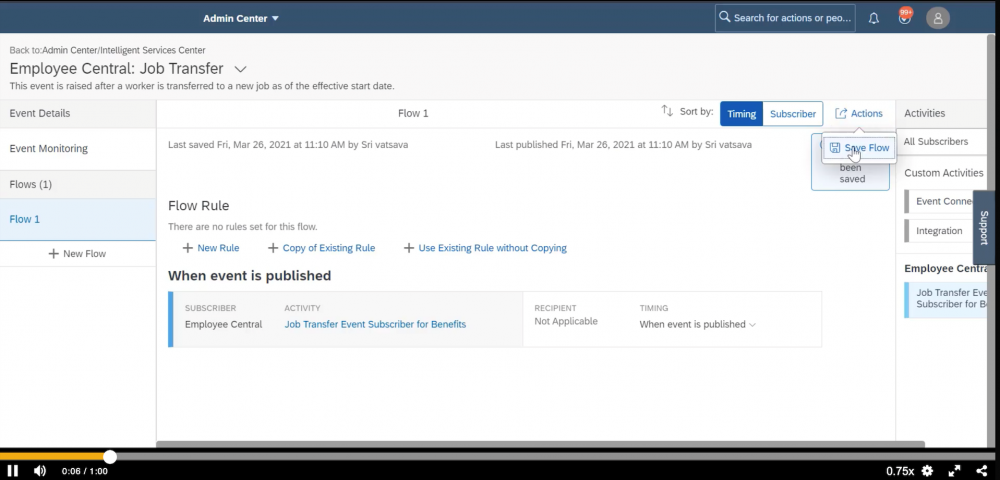
Task: Choose Save Flow from Actions menu
Action: [858, 148]
